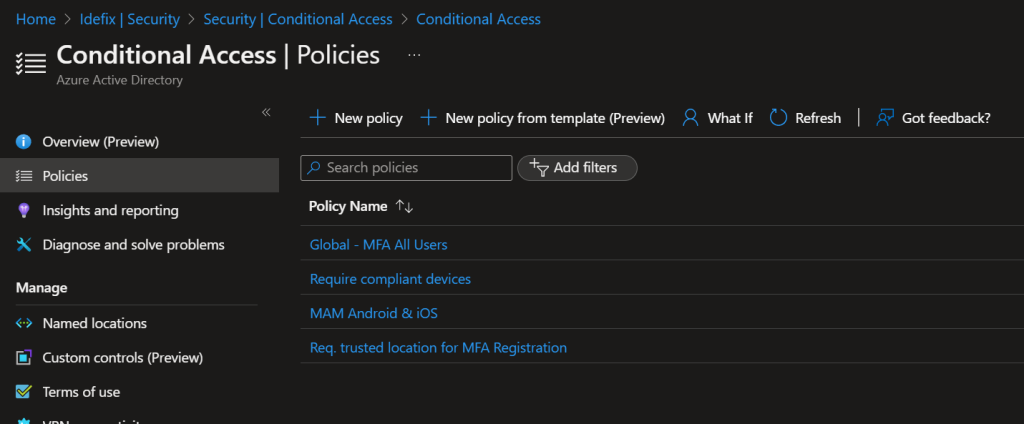Viewport: 1024px width, 424px height.
Task: Collapse the sidebar with double chevron
Action: 266,112
